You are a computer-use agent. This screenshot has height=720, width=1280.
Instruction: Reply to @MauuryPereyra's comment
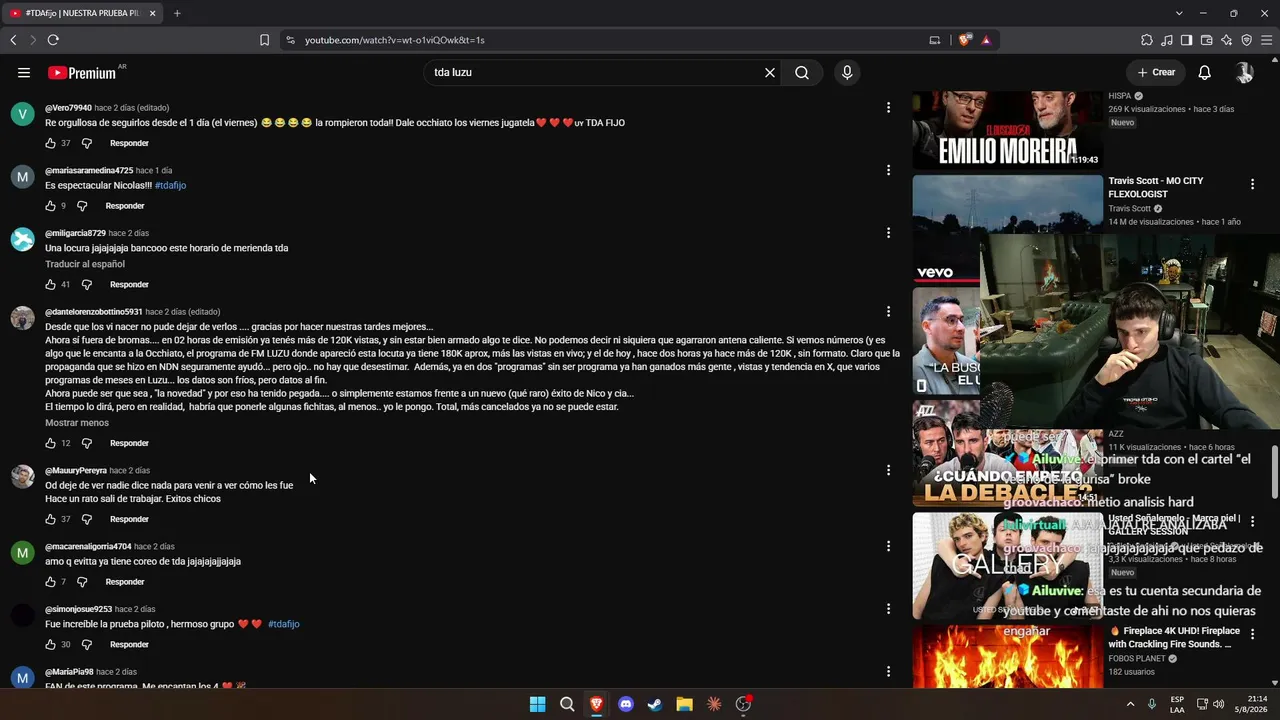point(129,519)
